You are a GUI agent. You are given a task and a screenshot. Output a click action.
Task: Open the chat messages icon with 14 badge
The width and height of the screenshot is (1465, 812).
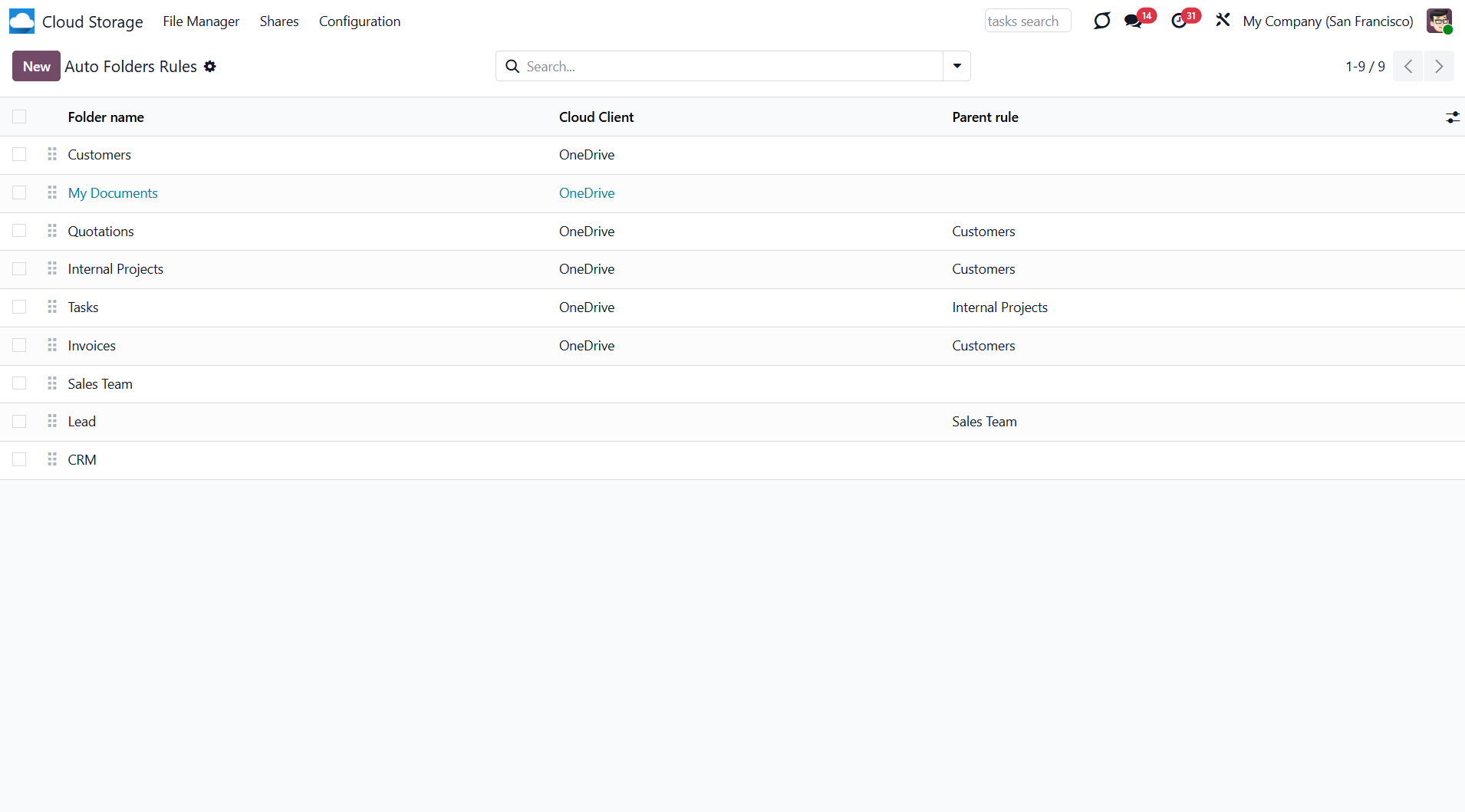pos(1133,21)
